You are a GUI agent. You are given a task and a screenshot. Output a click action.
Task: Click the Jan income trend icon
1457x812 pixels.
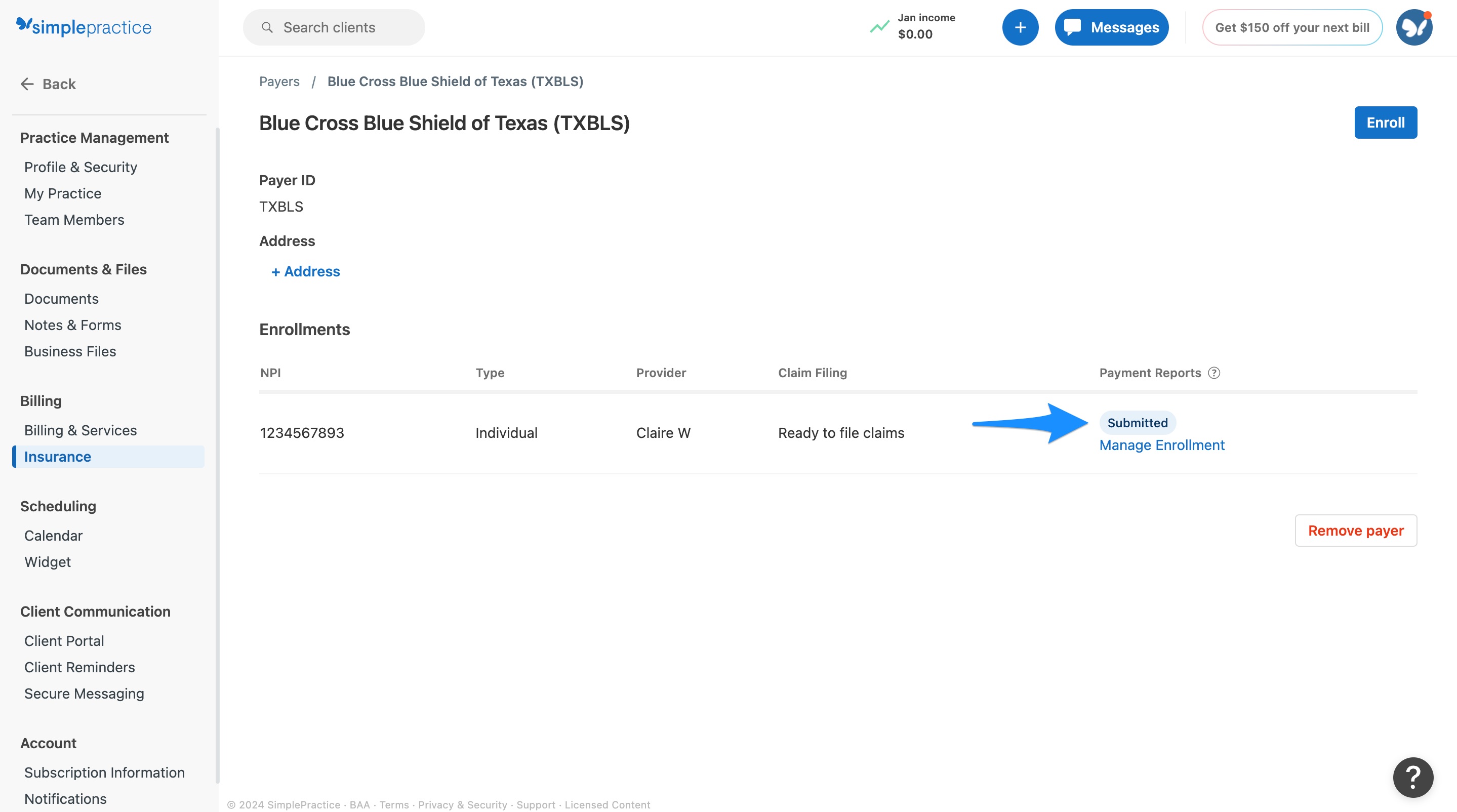click(879, 26)
